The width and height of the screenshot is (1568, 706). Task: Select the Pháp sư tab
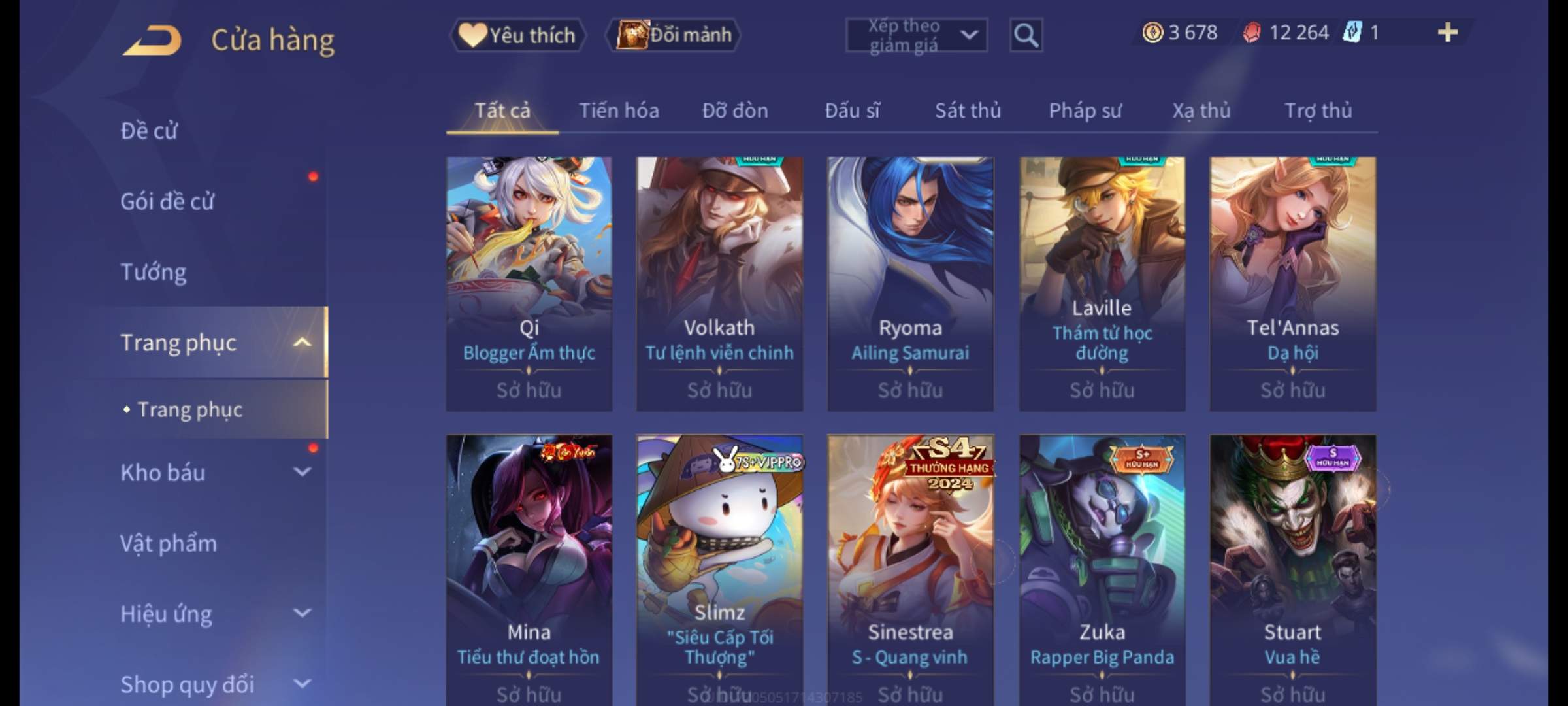coord(1085,110)
